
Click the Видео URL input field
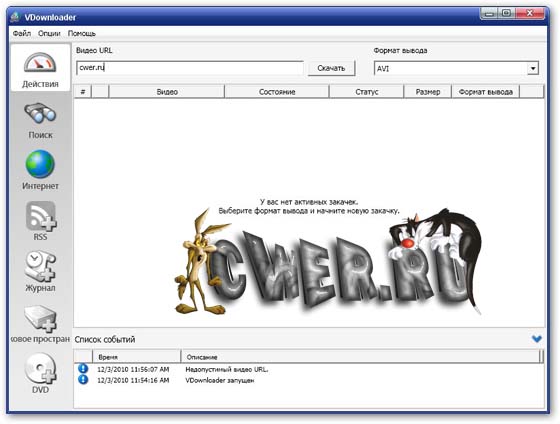click(190, 68)
